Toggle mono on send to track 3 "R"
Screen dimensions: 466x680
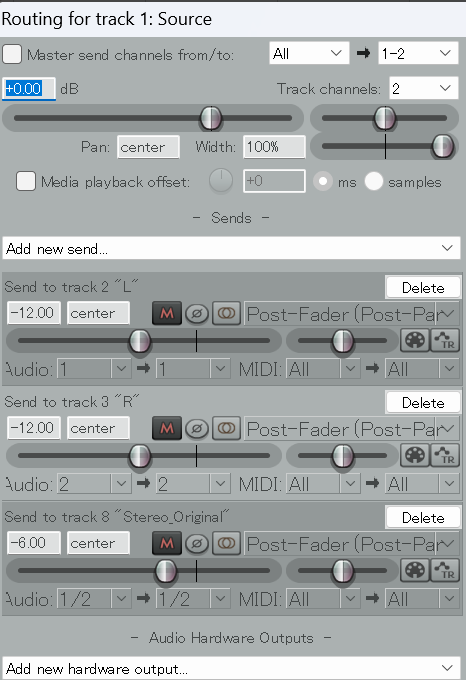click(226, 428)
